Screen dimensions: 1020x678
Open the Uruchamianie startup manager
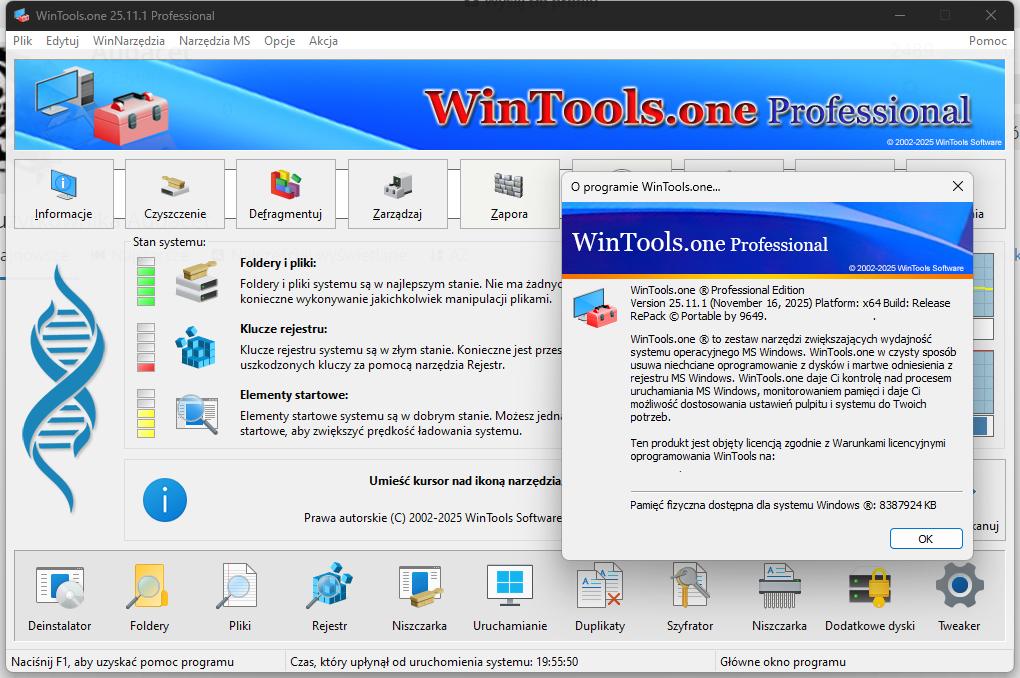tap(510, 597)
